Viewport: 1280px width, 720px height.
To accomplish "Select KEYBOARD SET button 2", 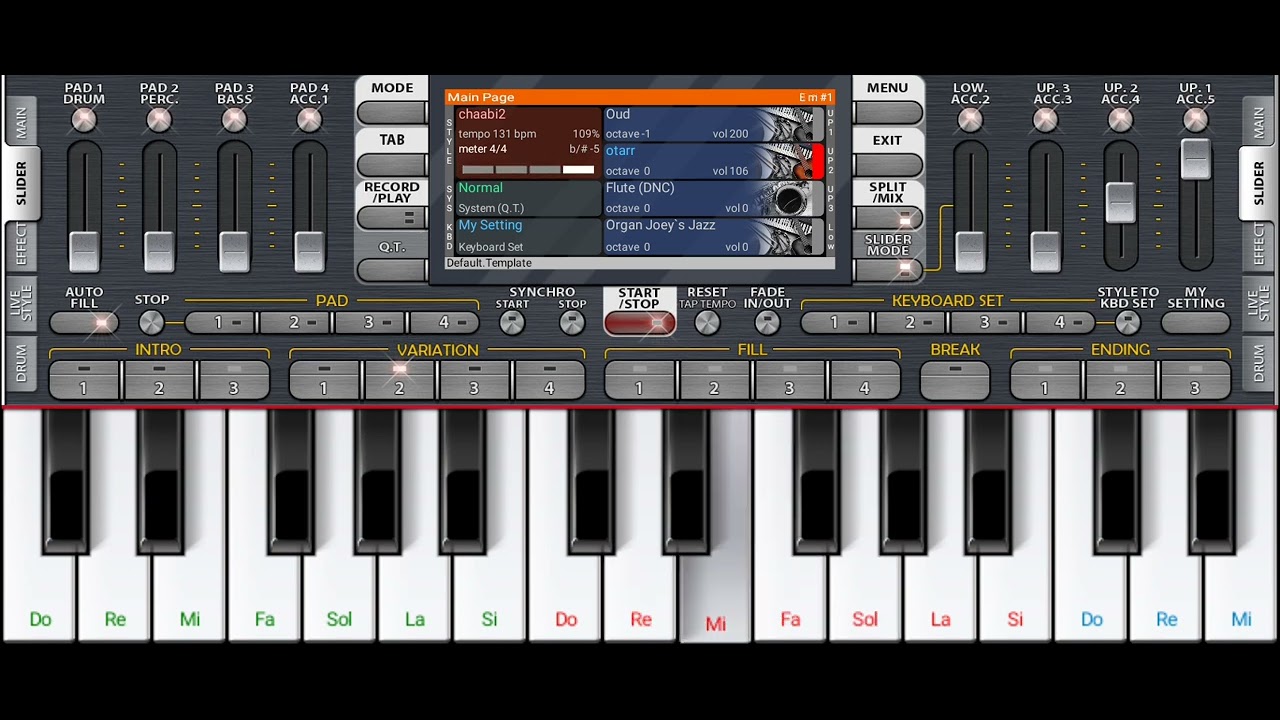I will click(x=911, y=322).
